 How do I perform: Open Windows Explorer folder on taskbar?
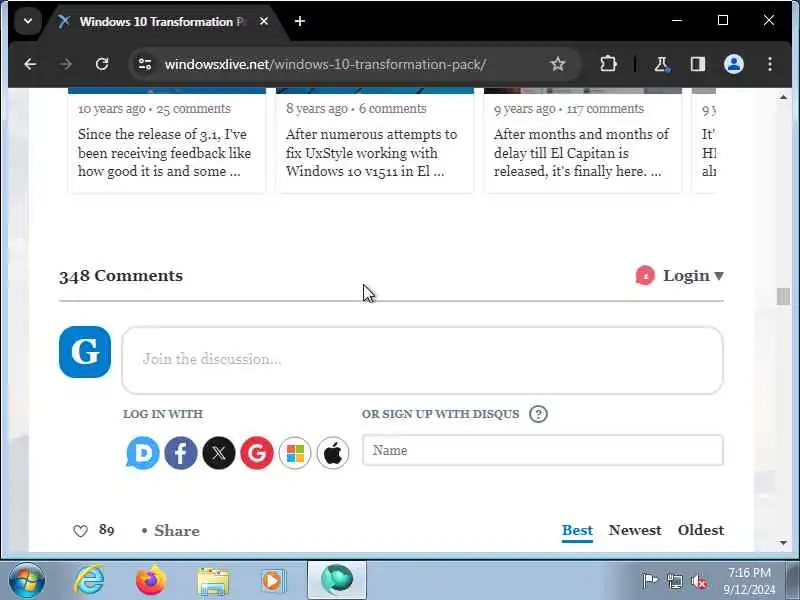click(213, 581)
